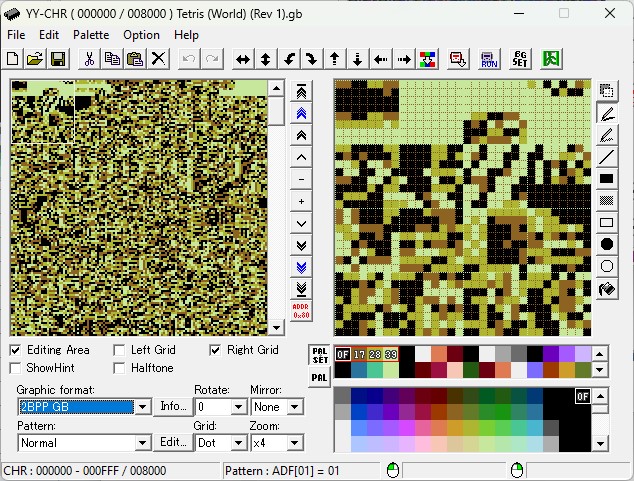Viewport: 634px width, 481px height.
Task: Open the Pattern dropdown
Action: [x=142, y=443]
